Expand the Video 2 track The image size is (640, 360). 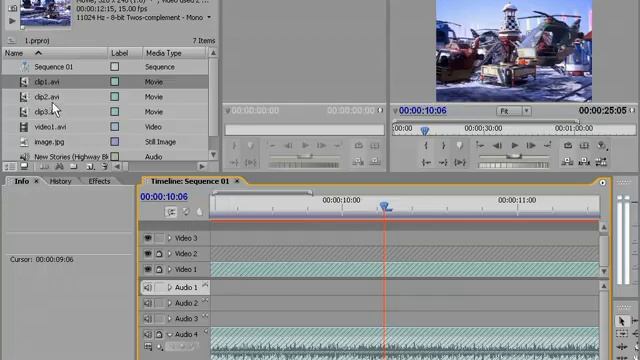[x=170, y=253]
